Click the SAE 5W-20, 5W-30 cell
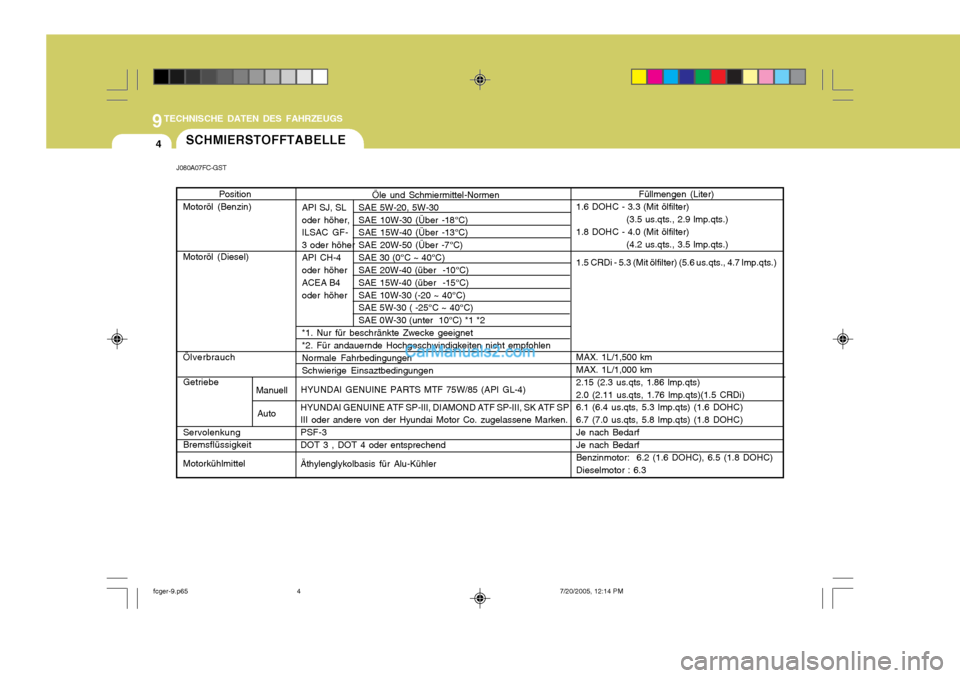Screen dimensions: 960x678 click(x=399, y=208)
